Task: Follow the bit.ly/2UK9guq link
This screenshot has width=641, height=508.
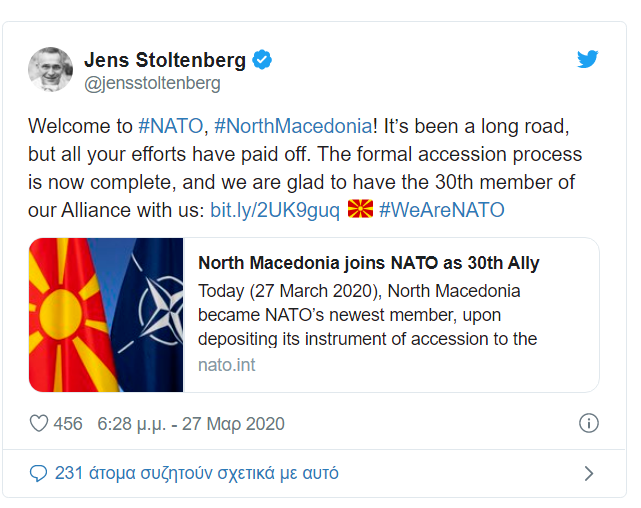Action: tap(275, 210)
